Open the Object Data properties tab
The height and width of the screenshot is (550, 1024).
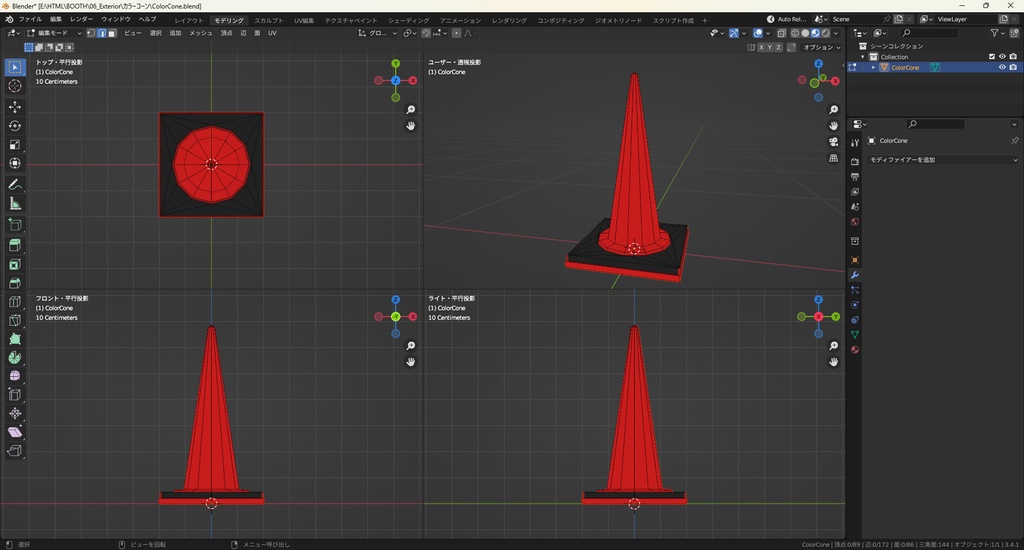(855, 335)
